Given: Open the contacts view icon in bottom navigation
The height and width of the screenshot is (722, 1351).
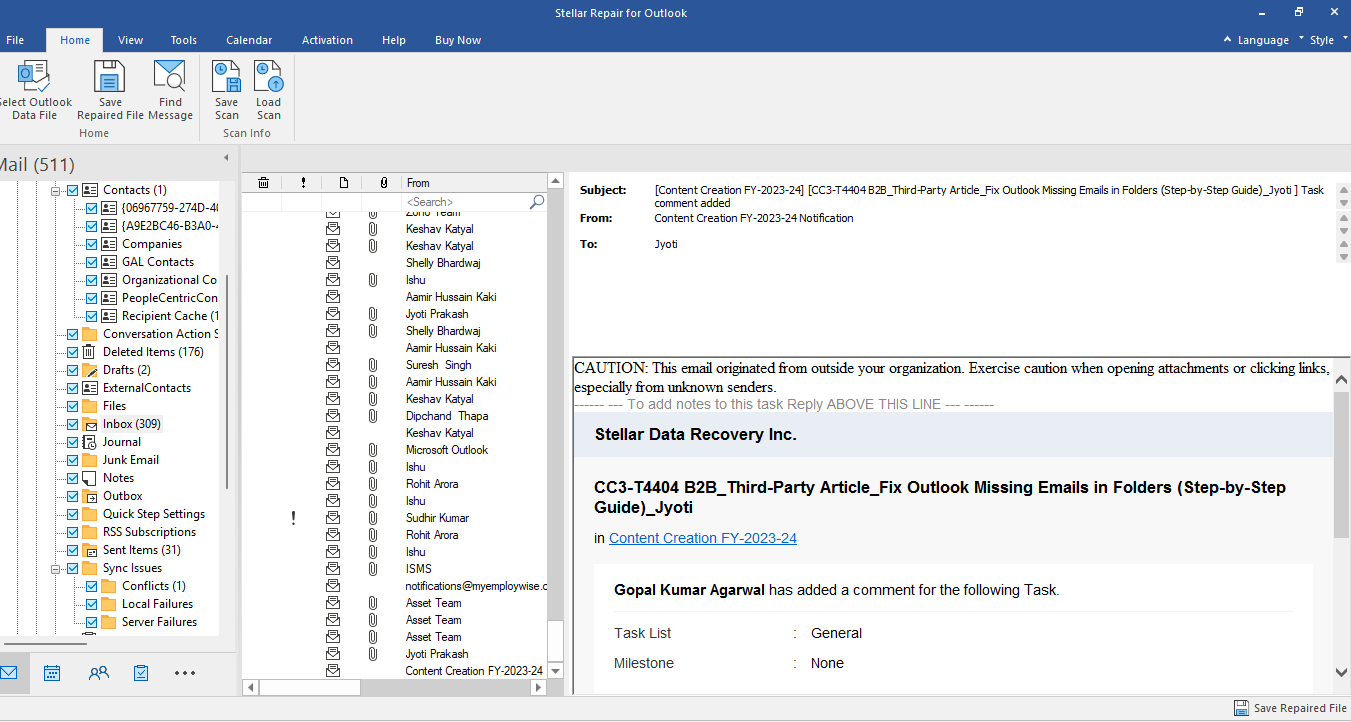Looking at the screenshot, I should pyautogui.click(x=98, y=673).
